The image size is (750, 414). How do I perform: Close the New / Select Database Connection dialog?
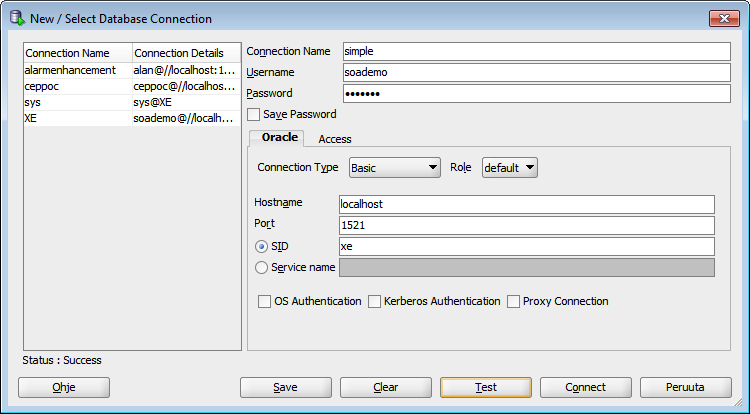pos(724,19)
